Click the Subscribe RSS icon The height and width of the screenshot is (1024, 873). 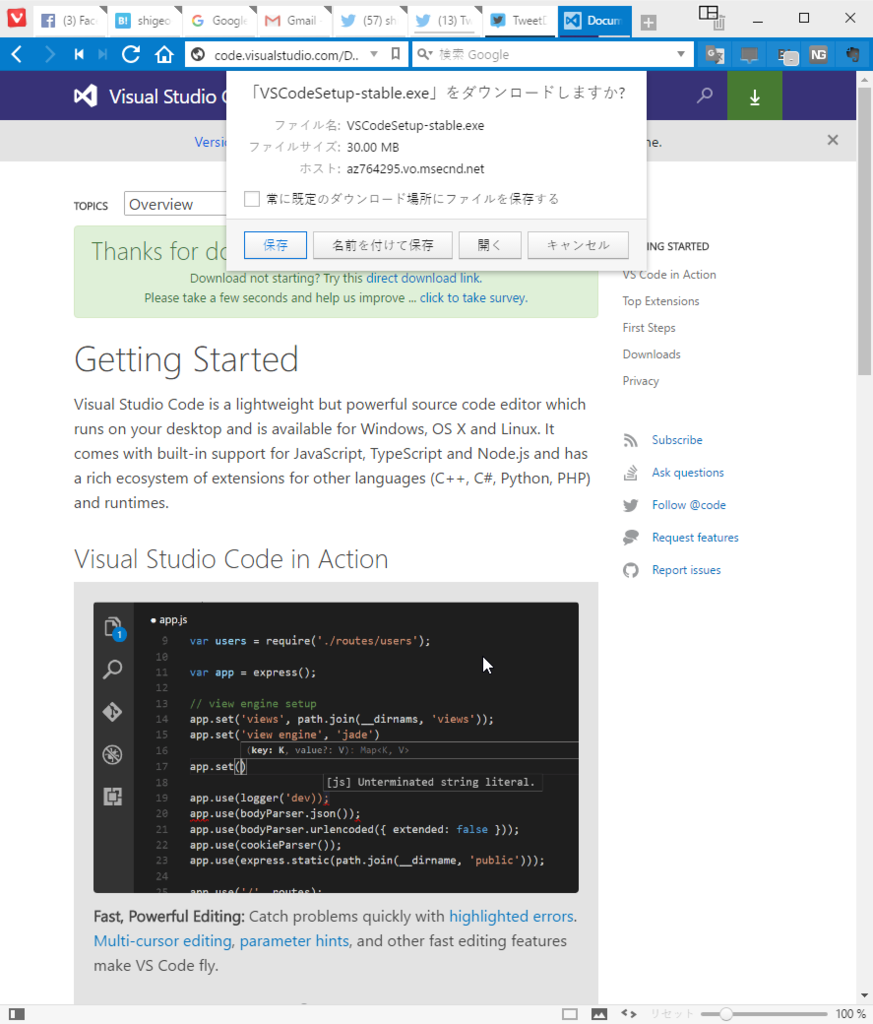(630, 440)
